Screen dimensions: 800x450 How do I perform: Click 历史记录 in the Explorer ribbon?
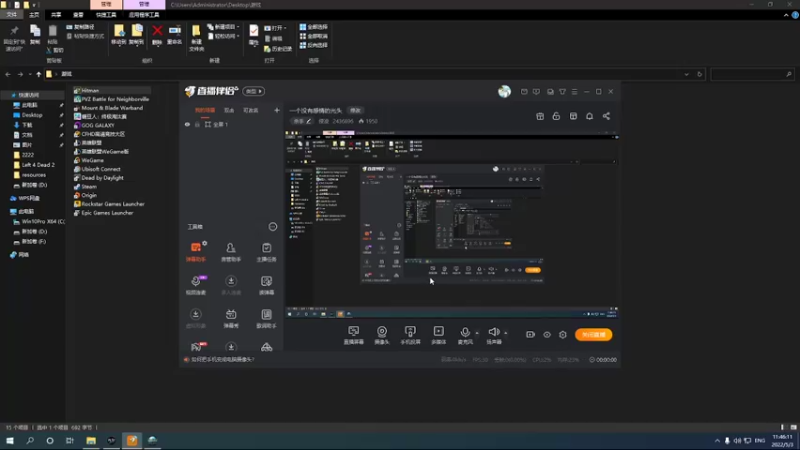[x=278, y=49]
